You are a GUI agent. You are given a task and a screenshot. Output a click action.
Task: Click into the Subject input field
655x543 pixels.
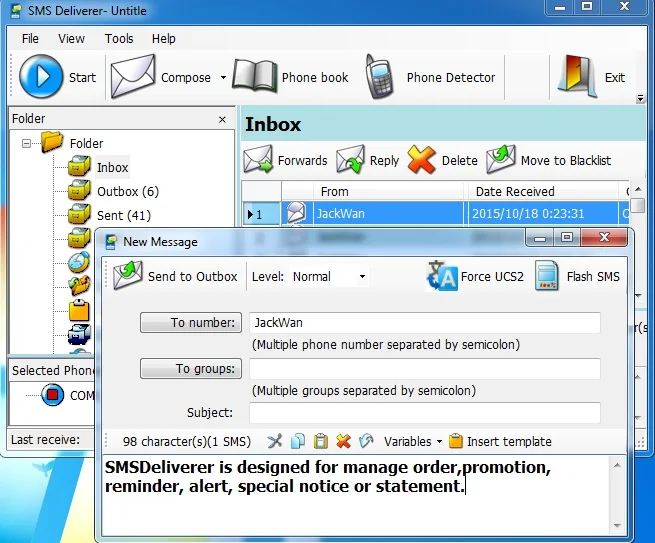(x=425, y=413)
